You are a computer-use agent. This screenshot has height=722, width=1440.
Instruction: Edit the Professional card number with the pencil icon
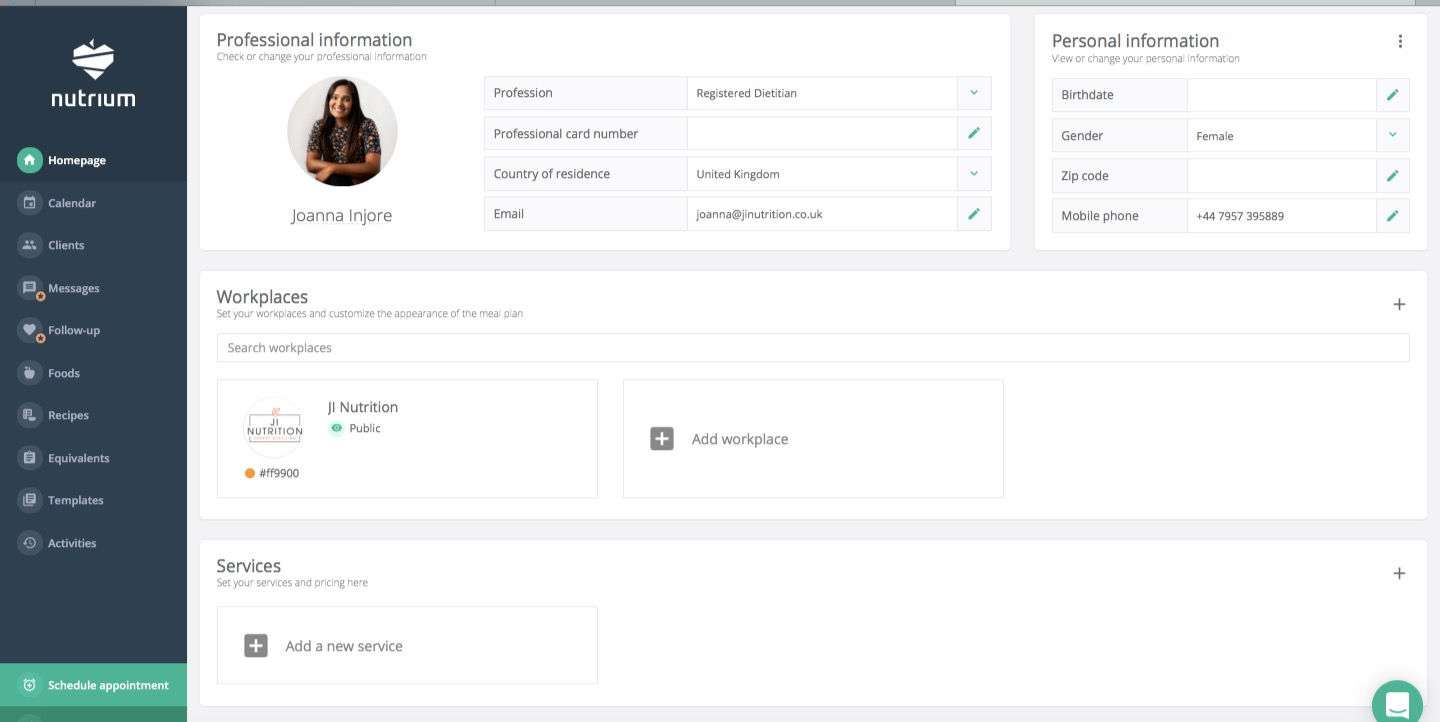974,133
